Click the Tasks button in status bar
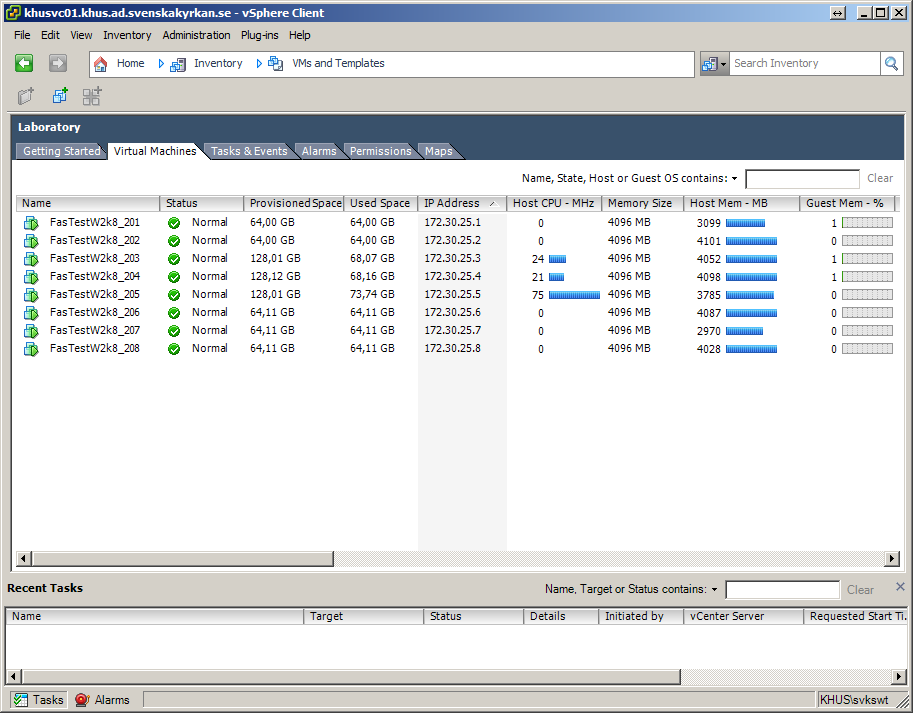913x713 pixels. point(38,700)
